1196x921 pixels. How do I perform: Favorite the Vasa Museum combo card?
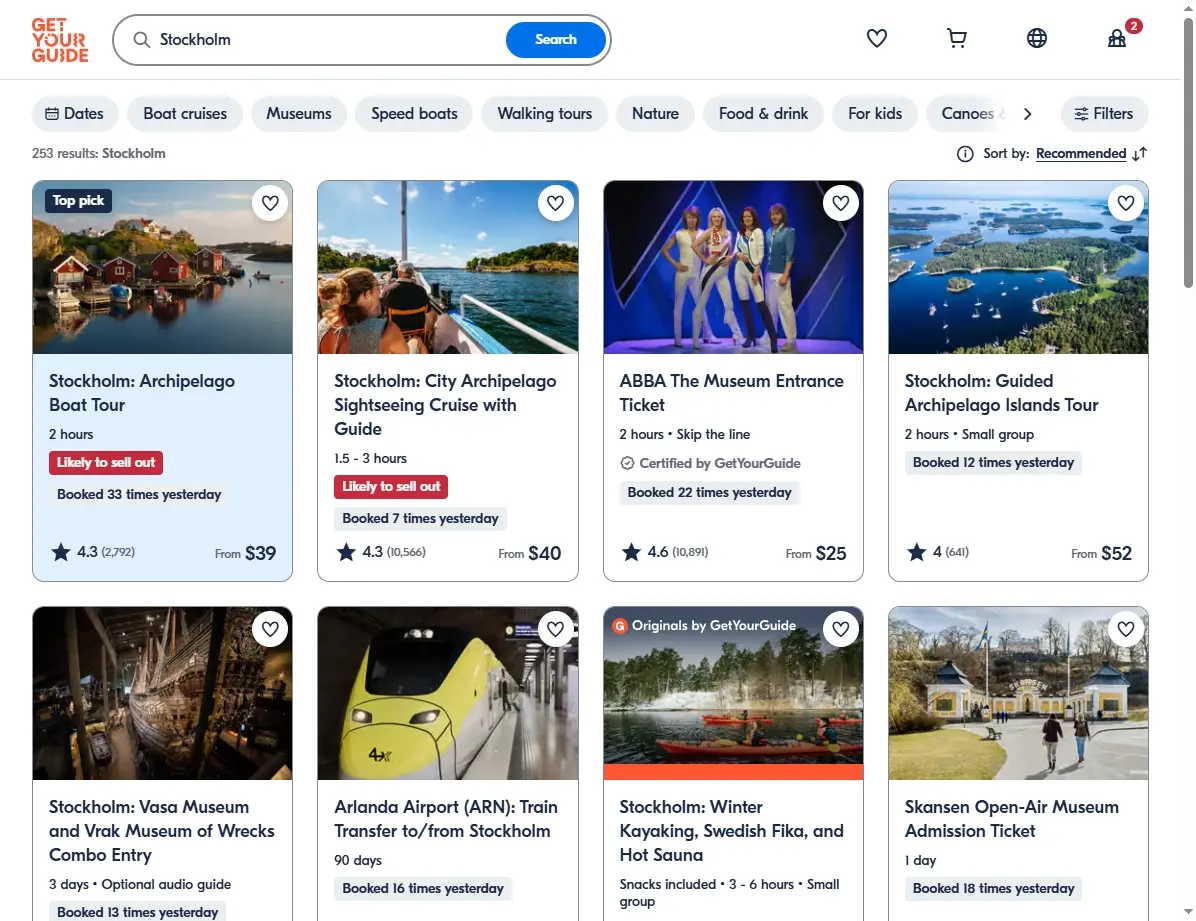pyautogui.click(x=270, y=629)
